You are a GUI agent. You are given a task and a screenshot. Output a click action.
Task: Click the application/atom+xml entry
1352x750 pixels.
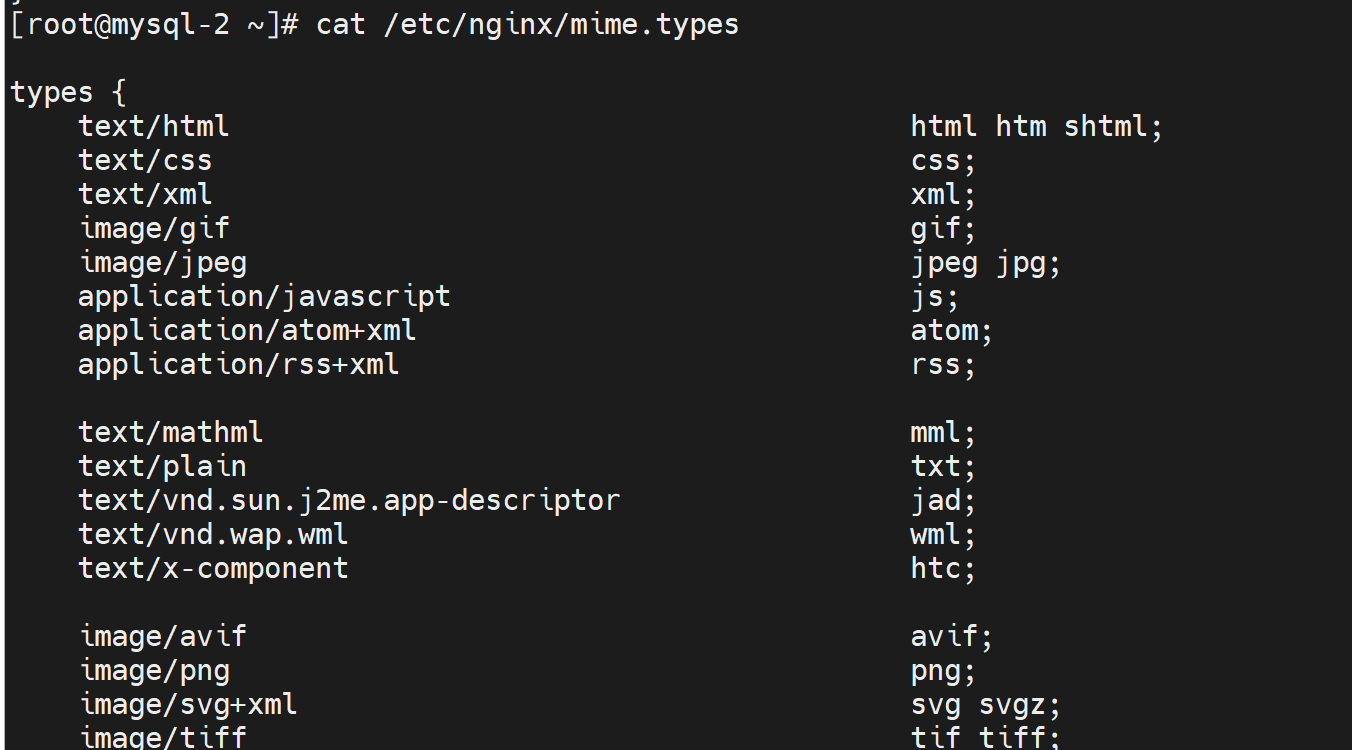[x=247, y=331]
